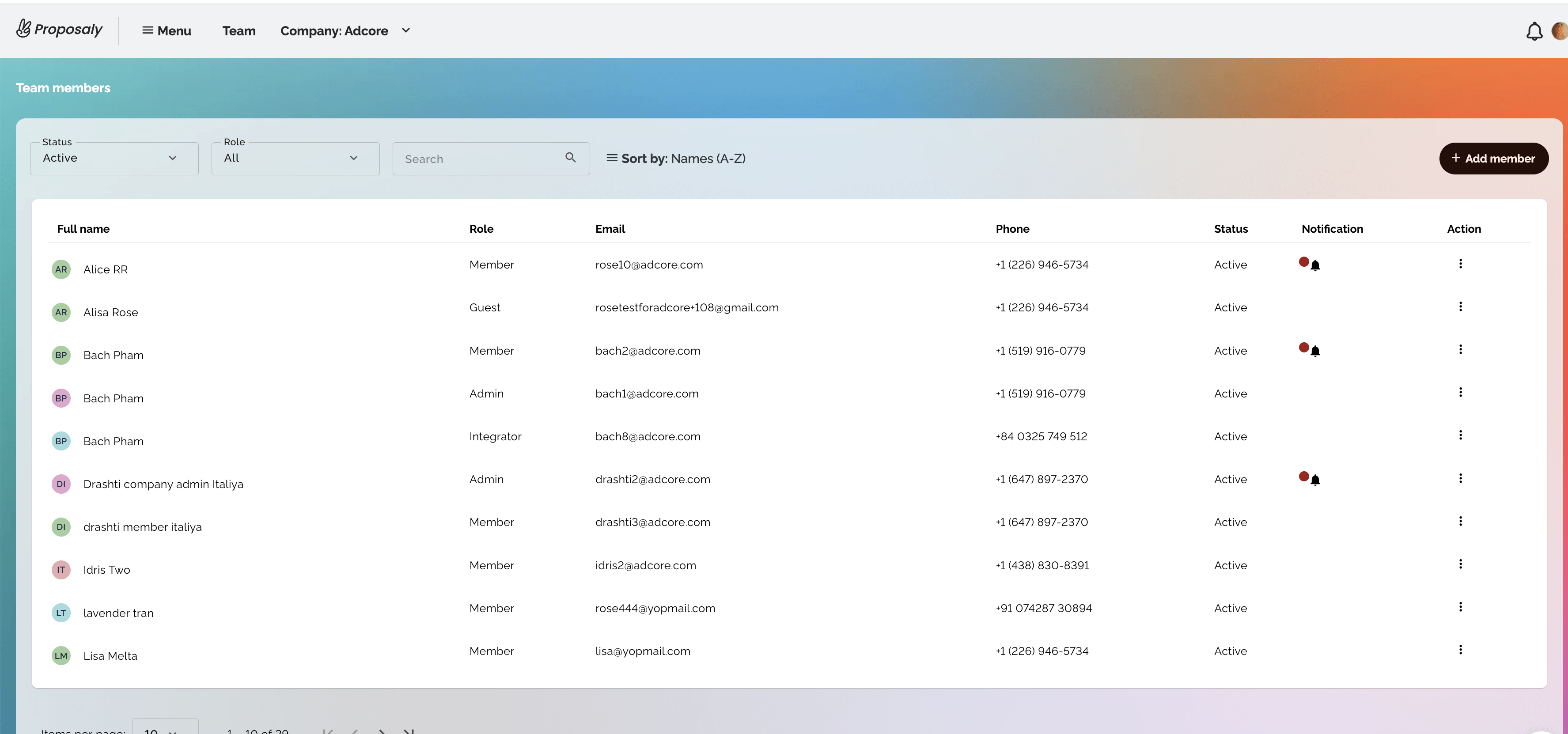Click the notification bell in header
Screen dimensions: 1568x734
pyautogui.click(x=1534, y=31)
